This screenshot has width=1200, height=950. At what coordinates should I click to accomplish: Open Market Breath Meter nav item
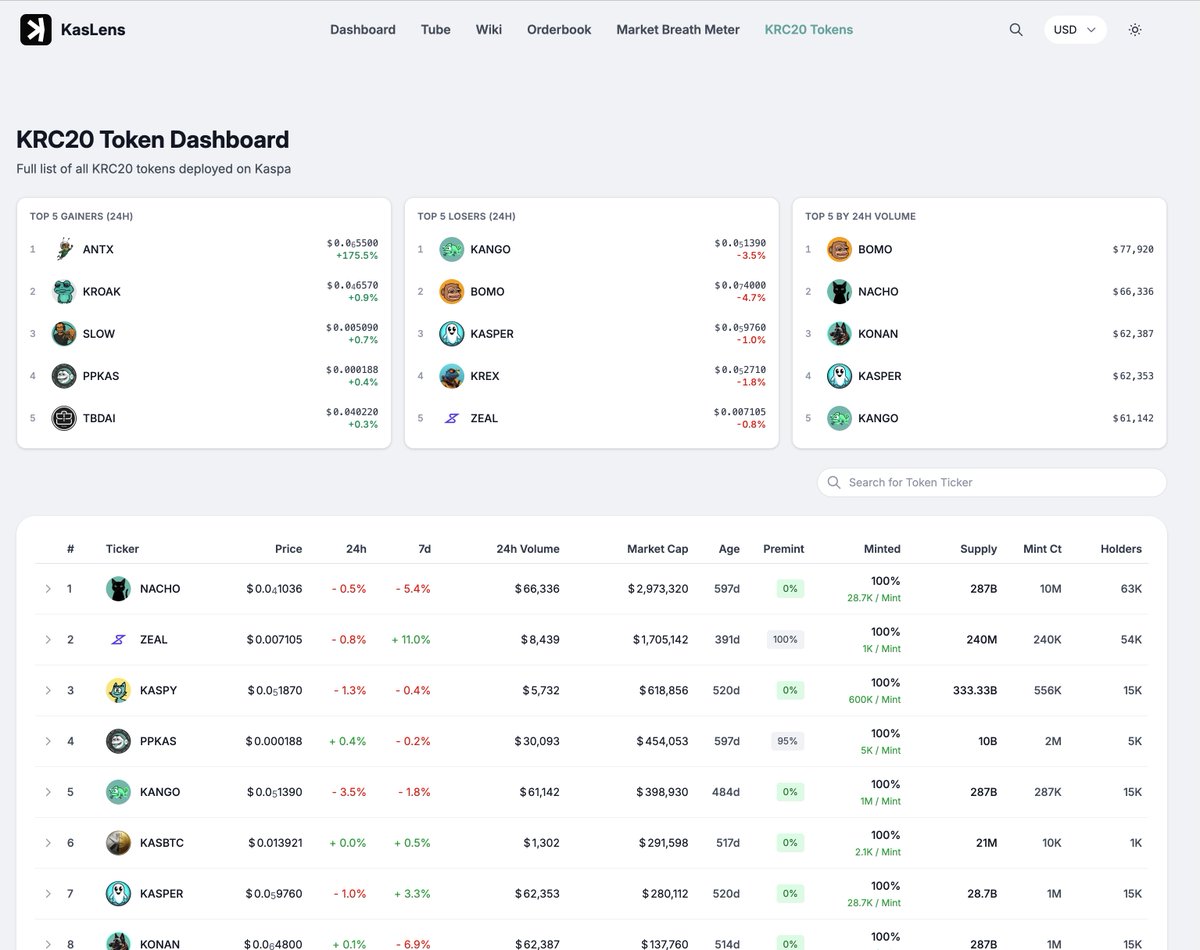click(x=678, y=30)
